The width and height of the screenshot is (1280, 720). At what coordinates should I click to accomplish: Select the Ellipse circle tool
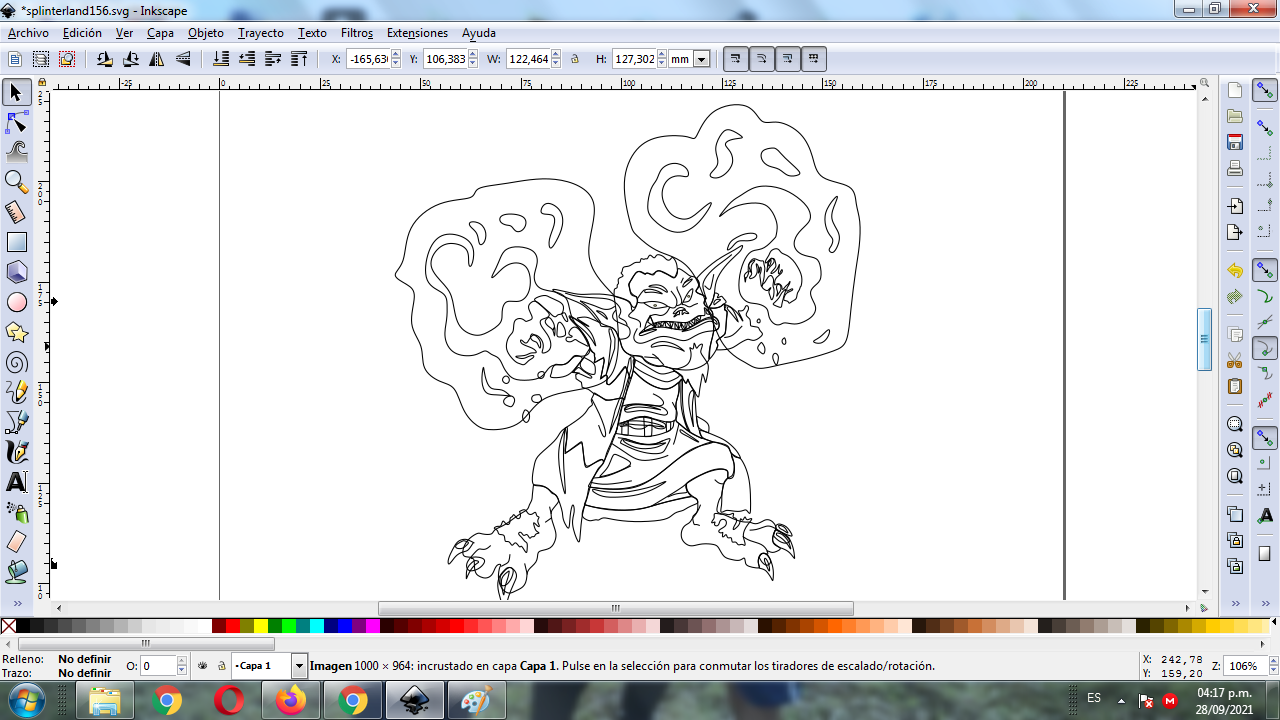[16, 302]
